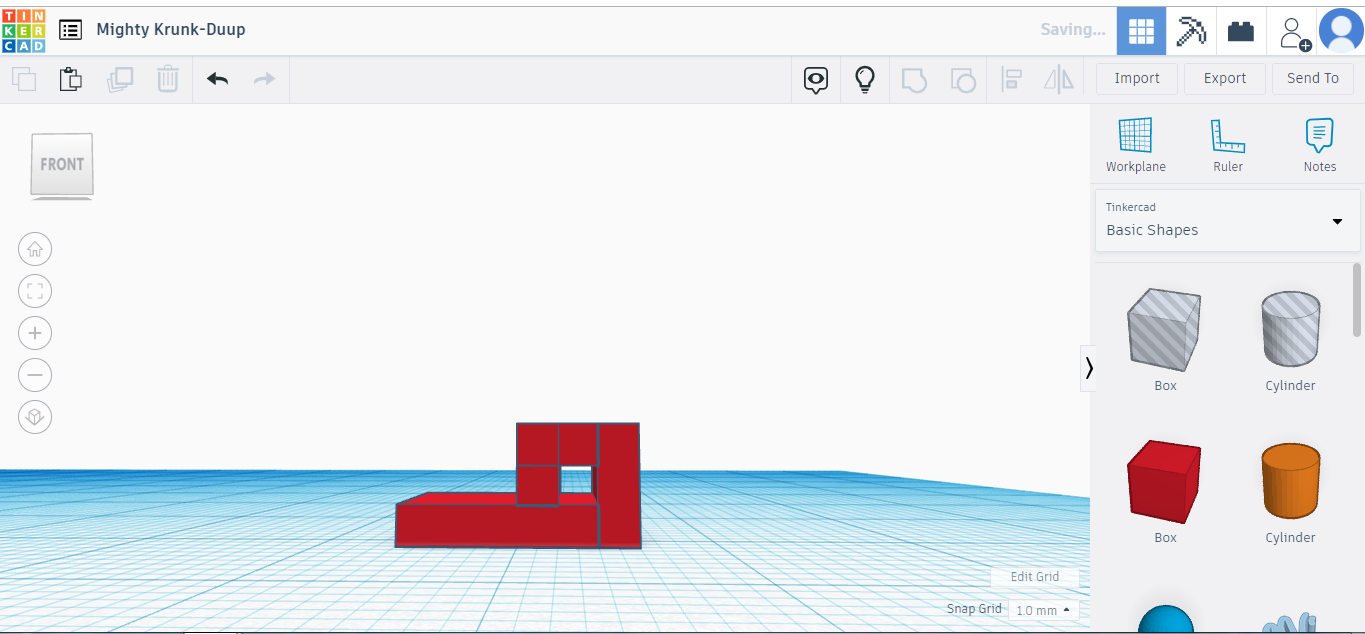Click the Home view button

pos(35,249)
